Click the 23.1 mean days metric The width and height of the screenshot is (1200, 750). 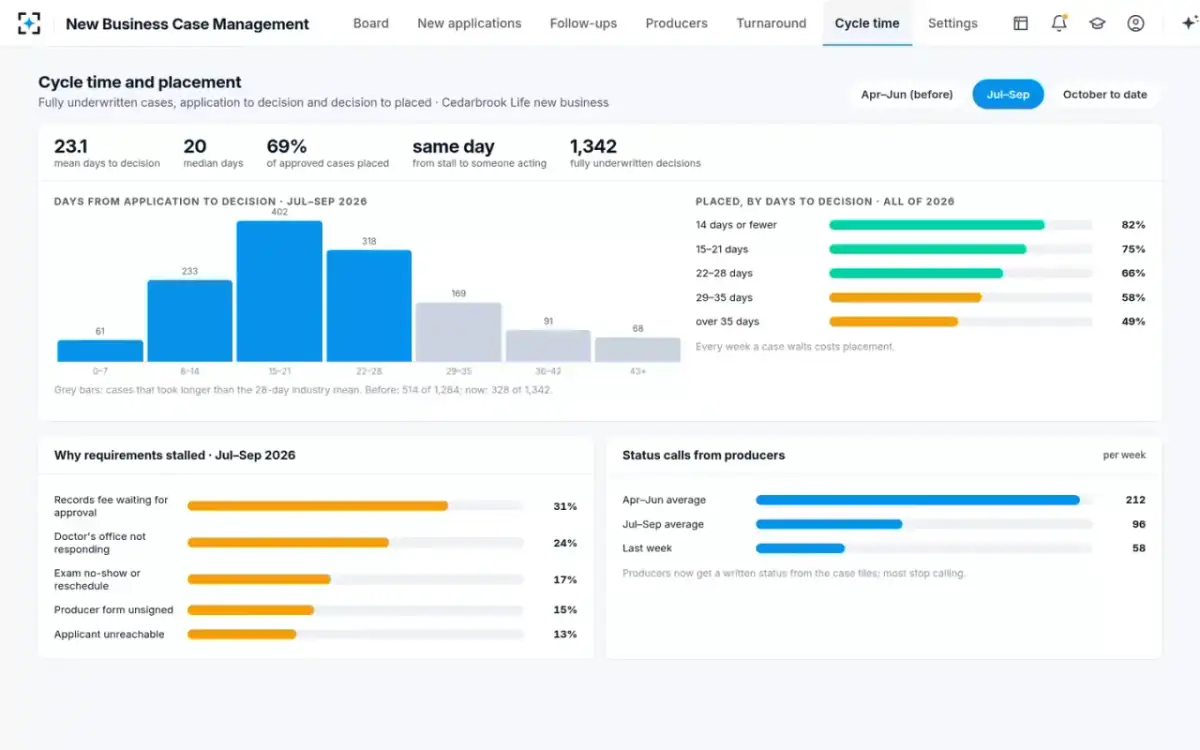click(x=107, y=153)
